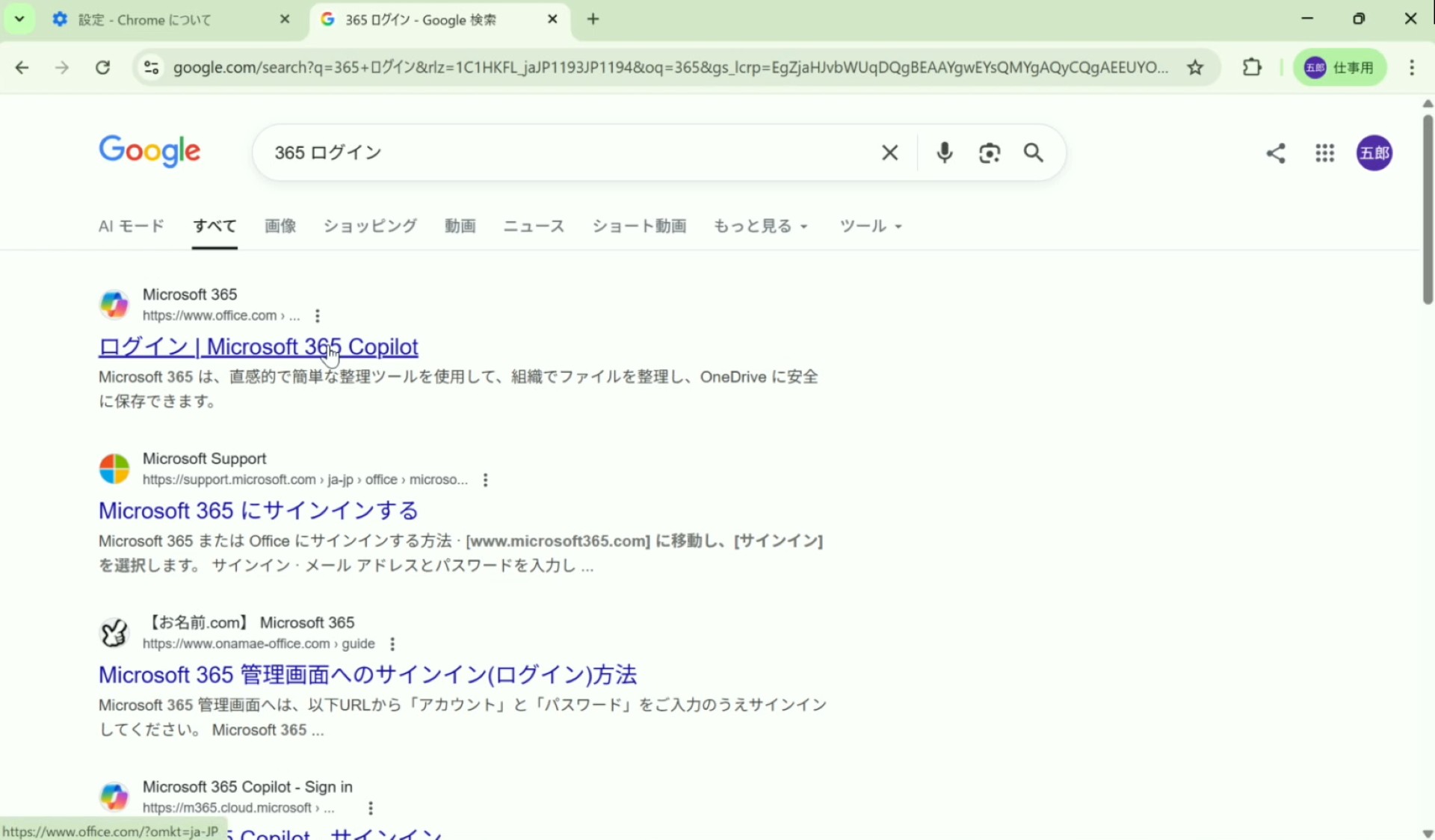
Task: Reload the current page
Action: [x=102, y=67]
